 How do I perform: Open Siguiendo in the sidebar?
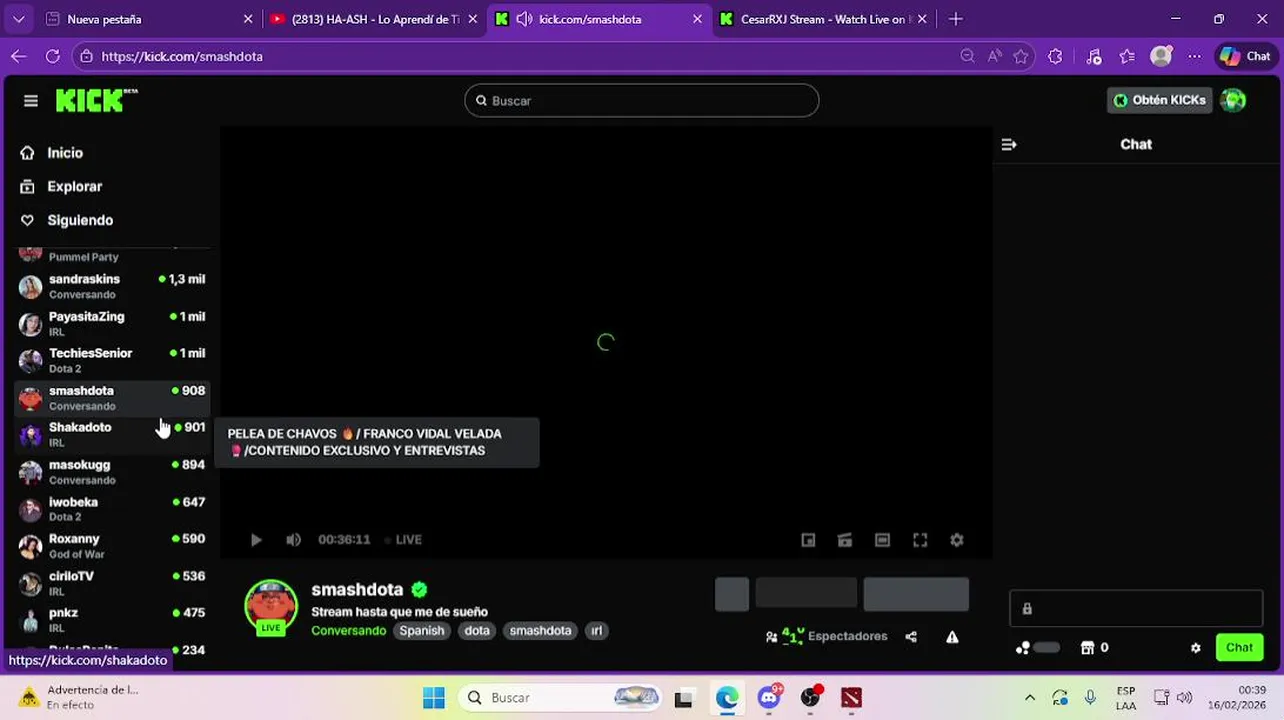click(x=80, y=221)
